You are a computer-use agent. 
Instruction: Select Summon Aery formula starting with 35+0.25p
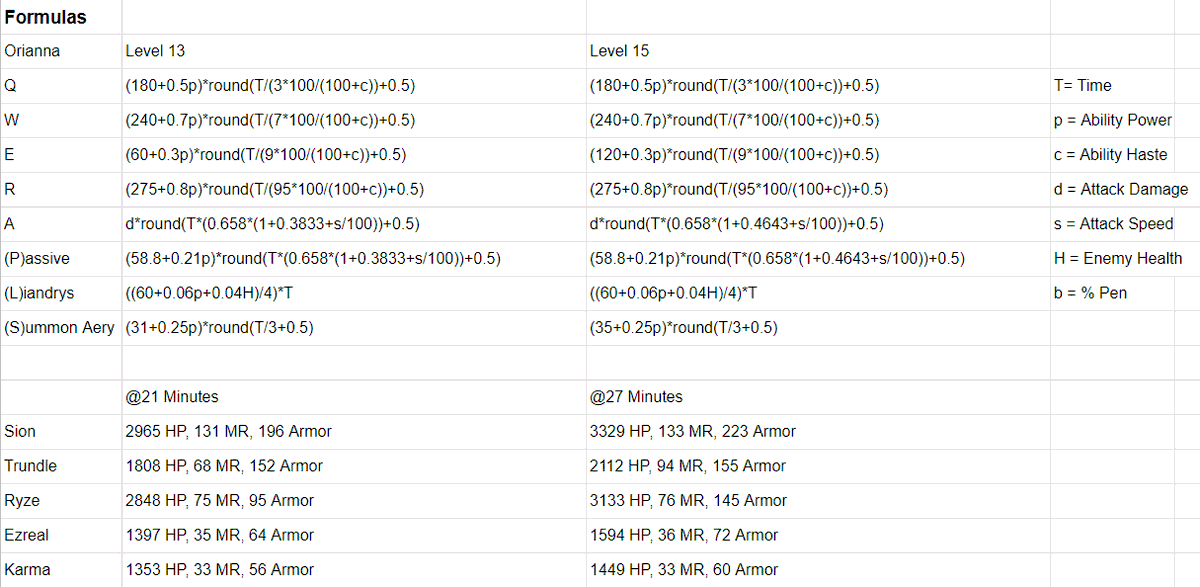(817, 328)
